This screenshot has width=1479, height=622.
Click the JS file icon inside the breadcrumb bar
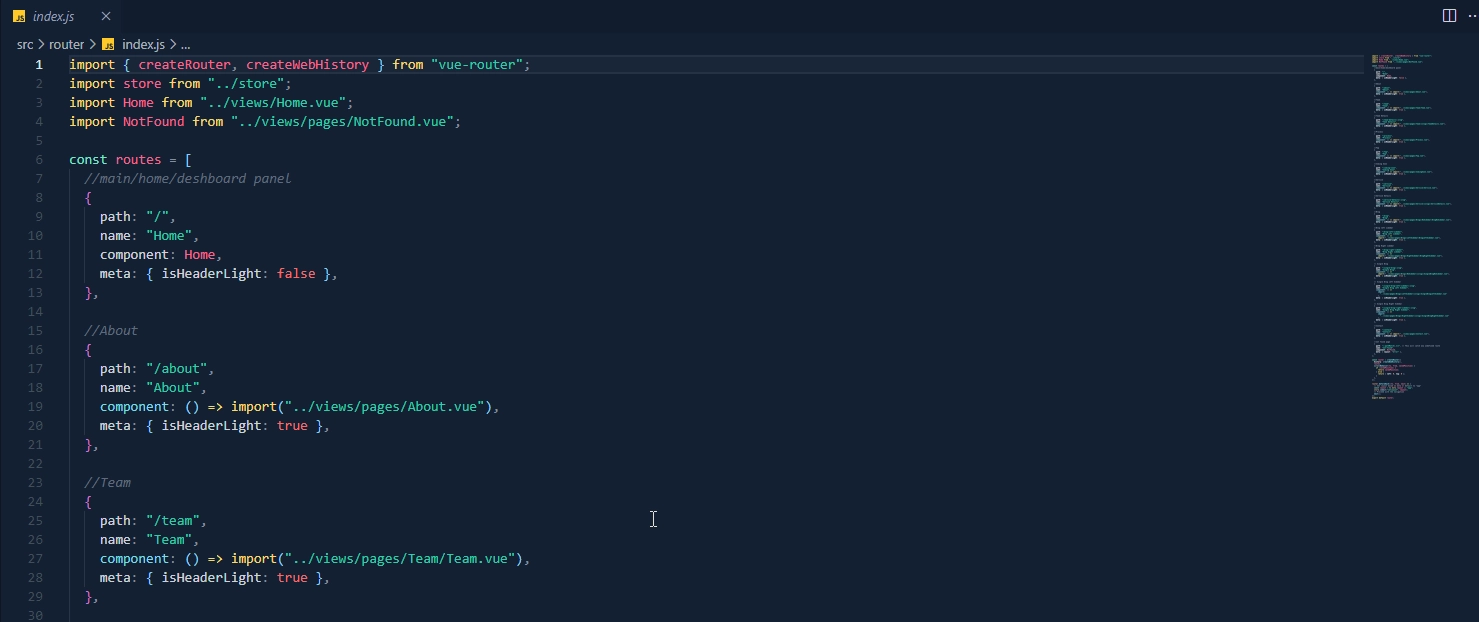[107, 44]
